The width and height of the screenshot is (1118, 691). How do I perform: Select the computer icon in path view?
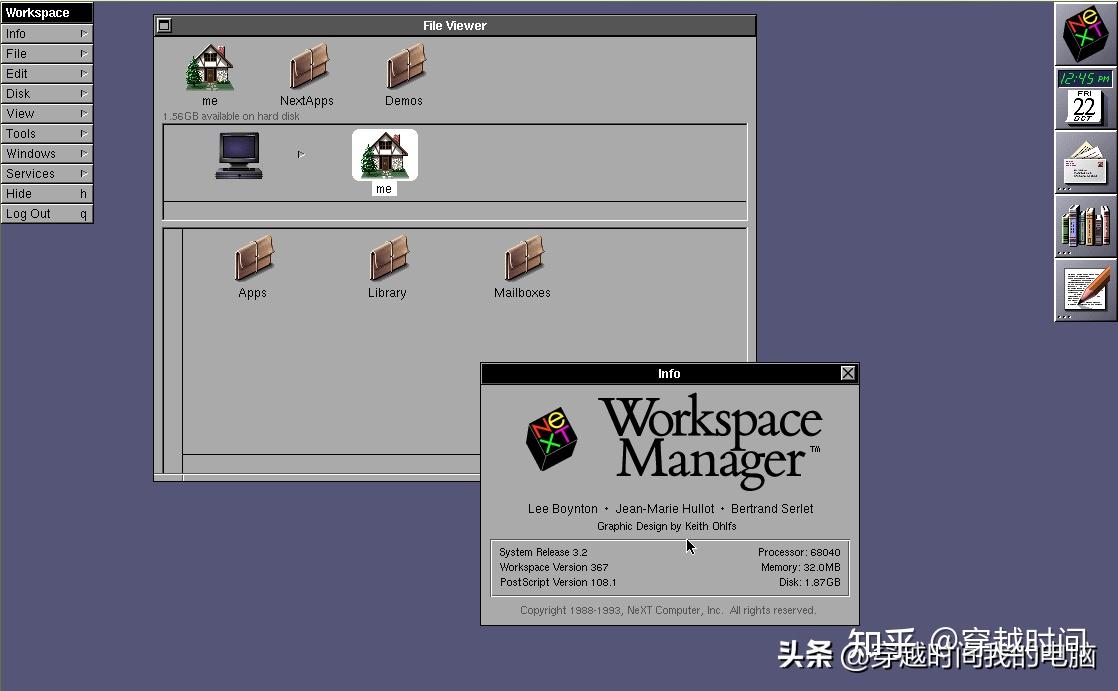(239, 155)
